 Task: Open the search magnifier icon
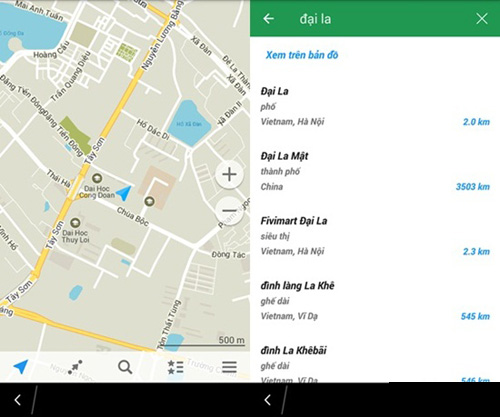coord(125,367)
